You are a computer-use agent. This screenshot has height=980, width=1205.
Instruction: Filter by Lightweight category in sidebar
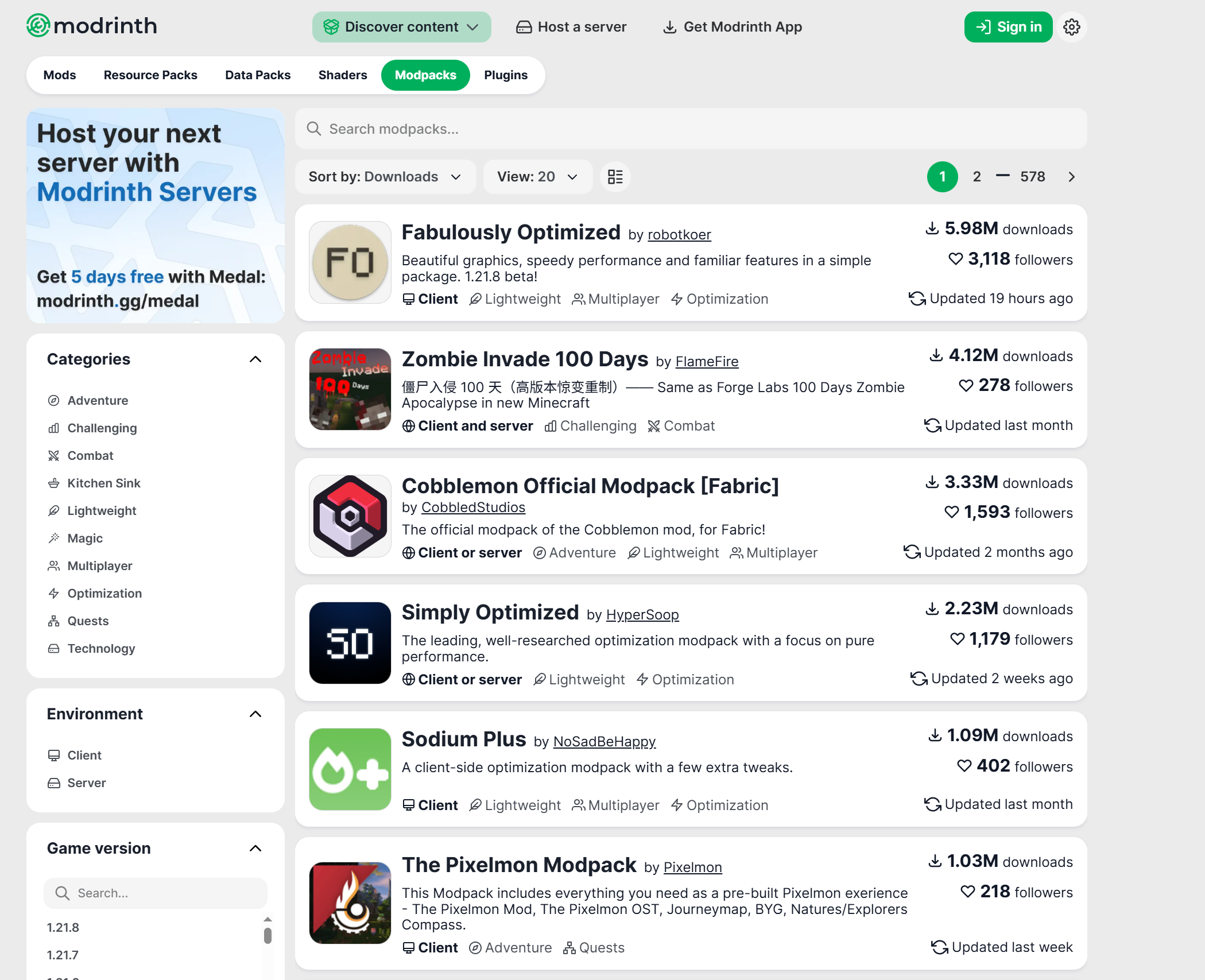[x=92, y=511]
